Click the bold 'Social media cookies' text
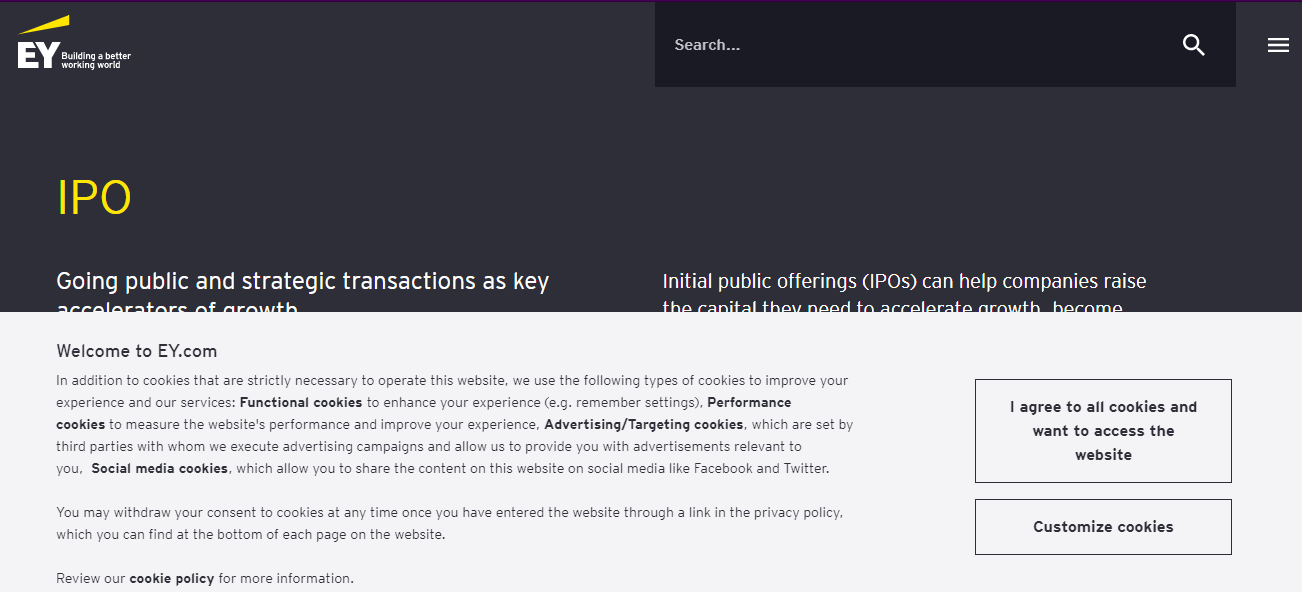The height and width of the screenshot is (592, 1302). [x=160, y=468]
